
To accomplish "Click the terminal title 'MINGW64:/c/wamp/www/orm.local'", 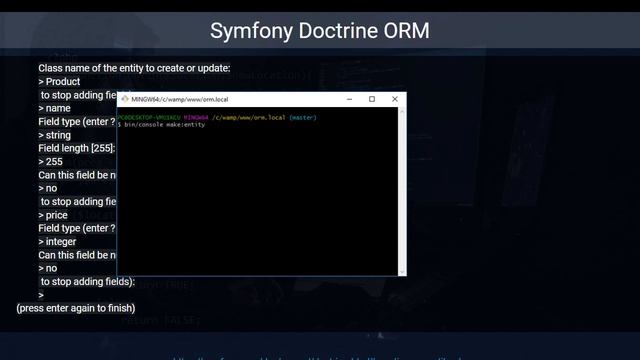I will 180,99.
